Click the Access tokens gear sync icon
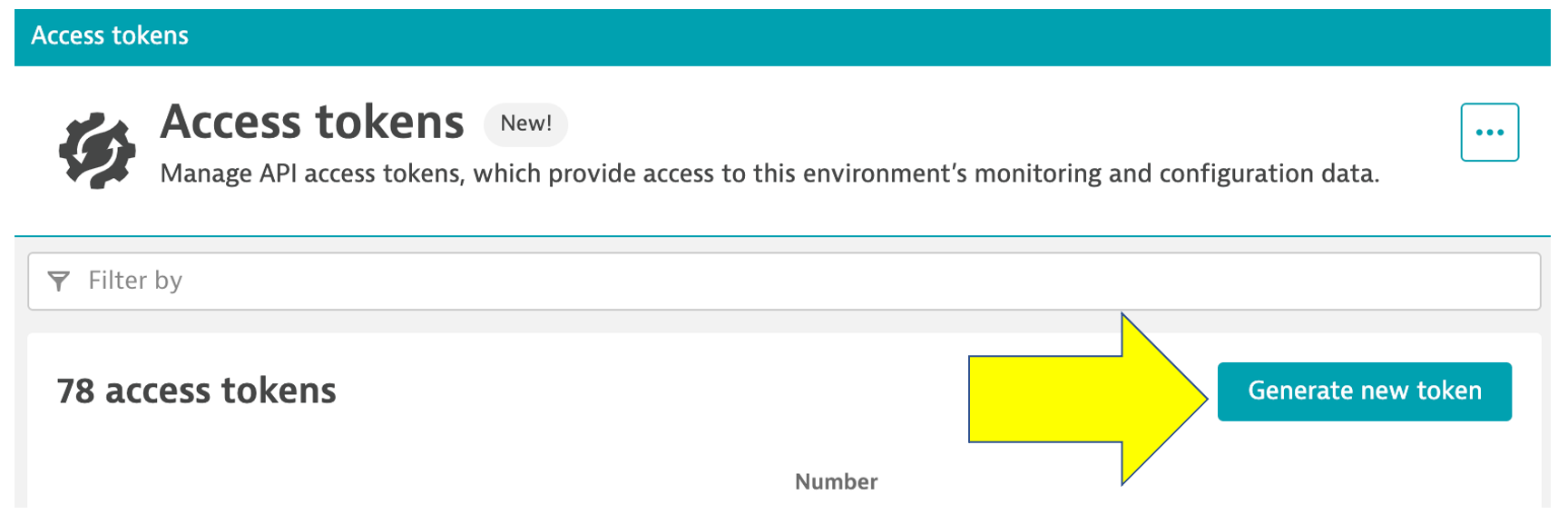This screenshot has width=1568, height=514. 97,150
